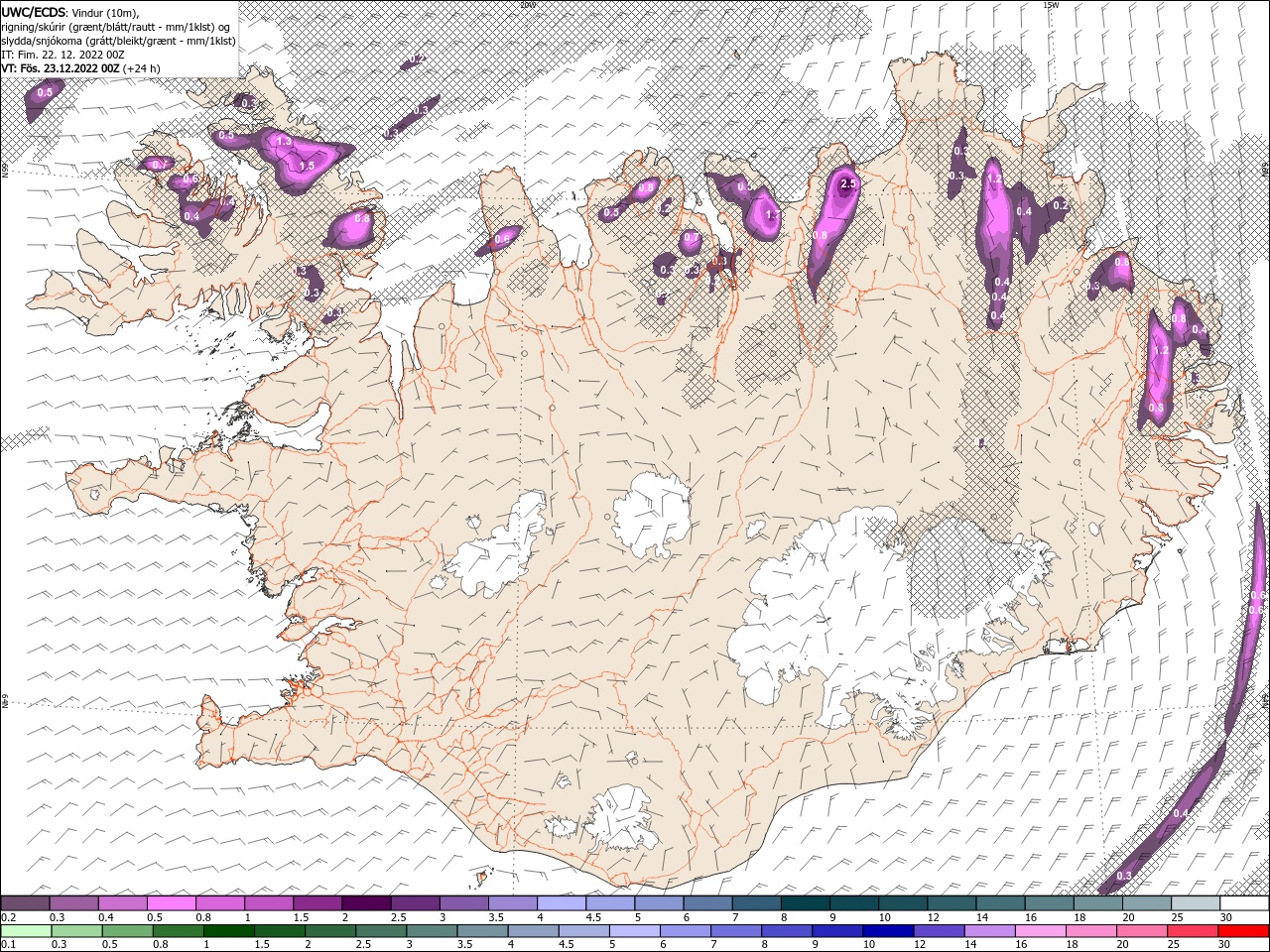Pick dark purple swatch between 2 and 2.5, upper scale
The image size is (1270, 952).
366,903
